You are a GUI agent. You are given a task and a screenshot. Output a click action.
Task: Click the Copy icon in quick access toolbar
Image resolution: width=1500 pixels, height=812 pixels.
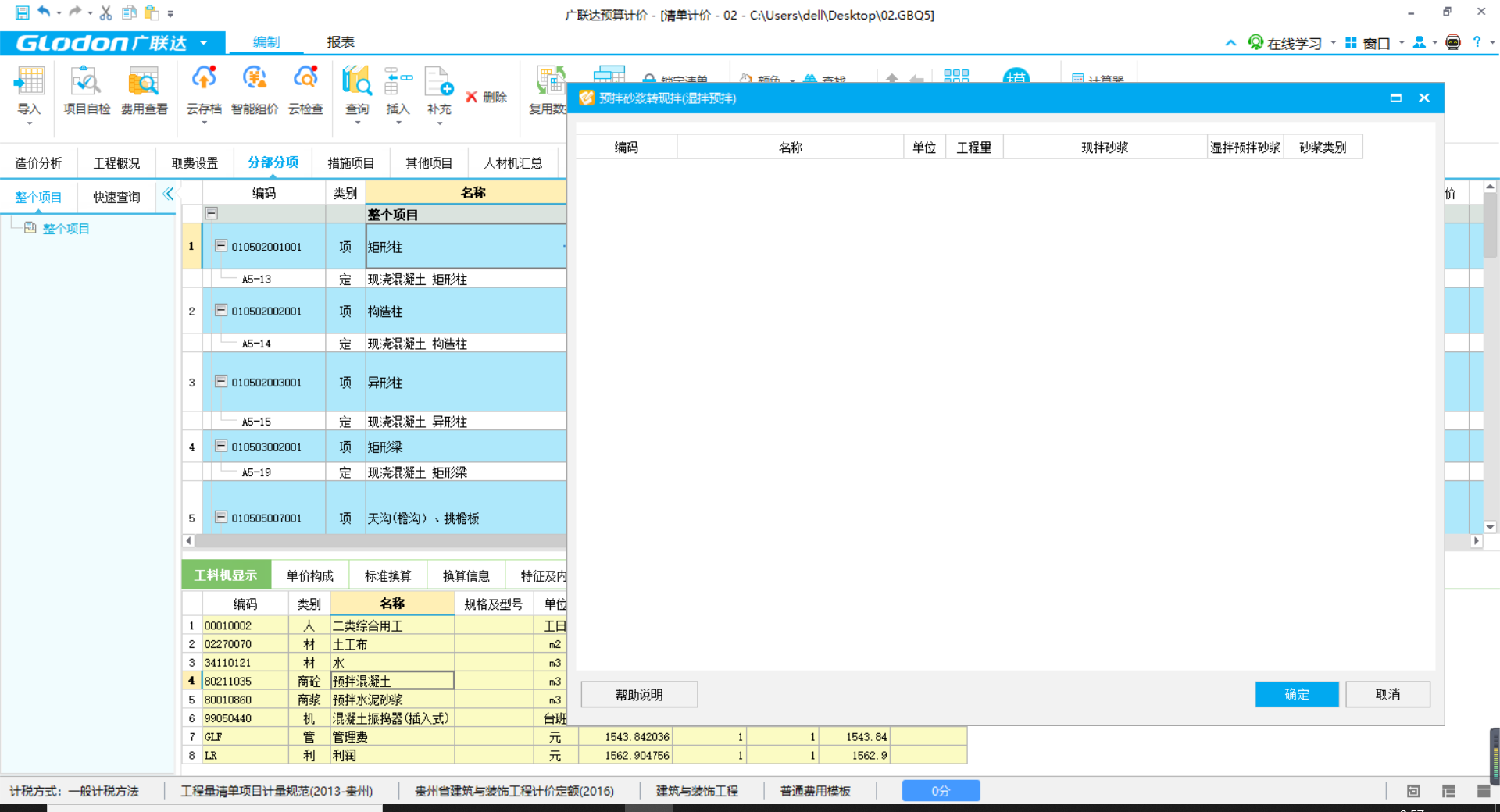[130, 12]
